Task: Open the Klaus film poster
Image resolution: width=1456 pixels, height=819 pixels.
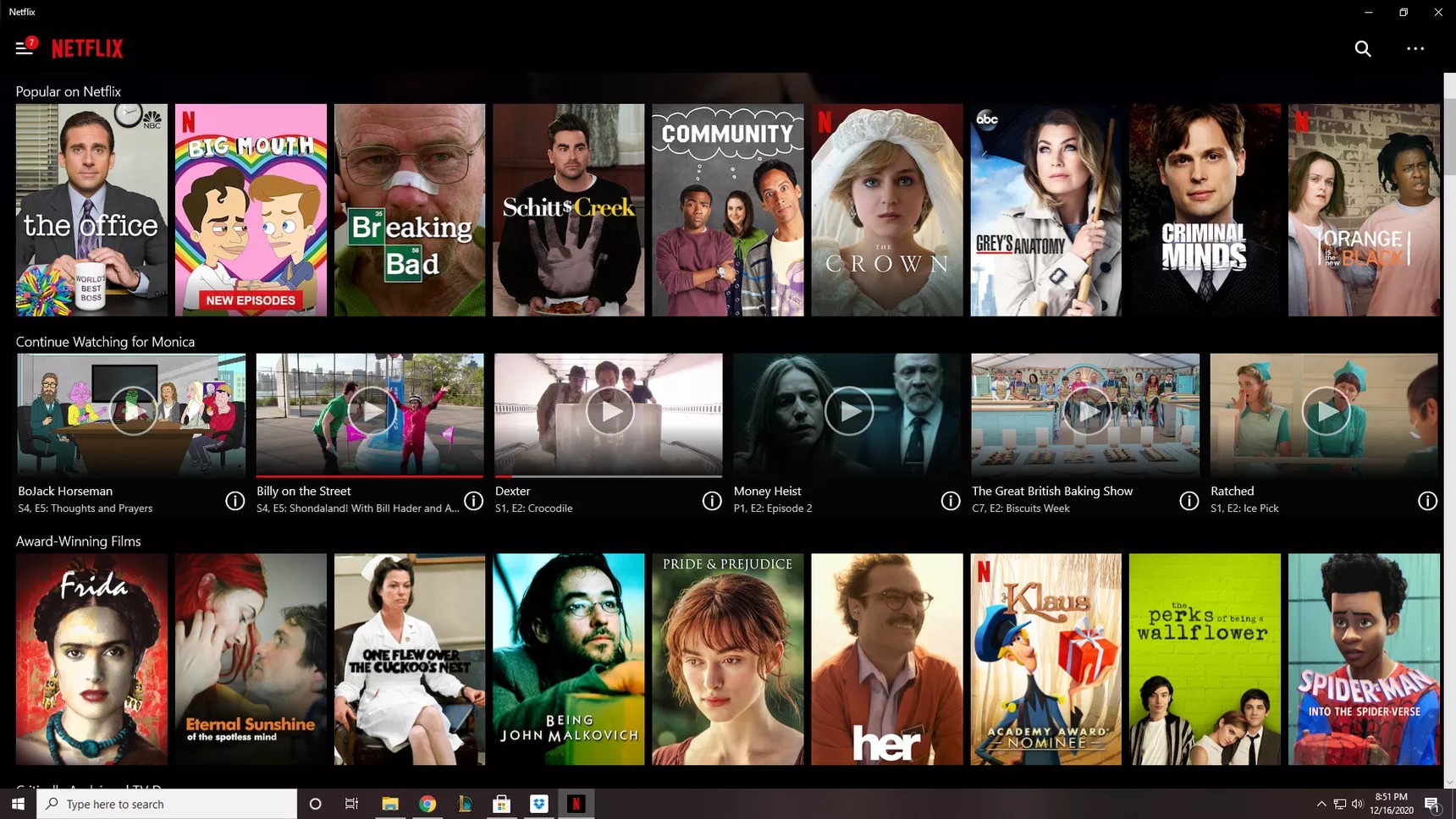Action: point(1046,659)
